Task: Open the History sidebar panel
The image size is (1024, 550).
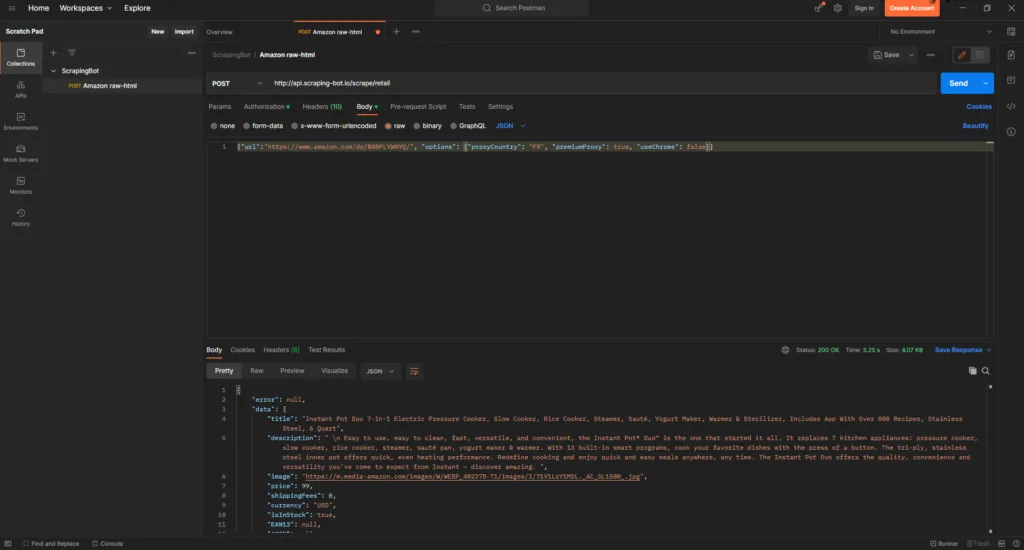Action: point(20,217)
